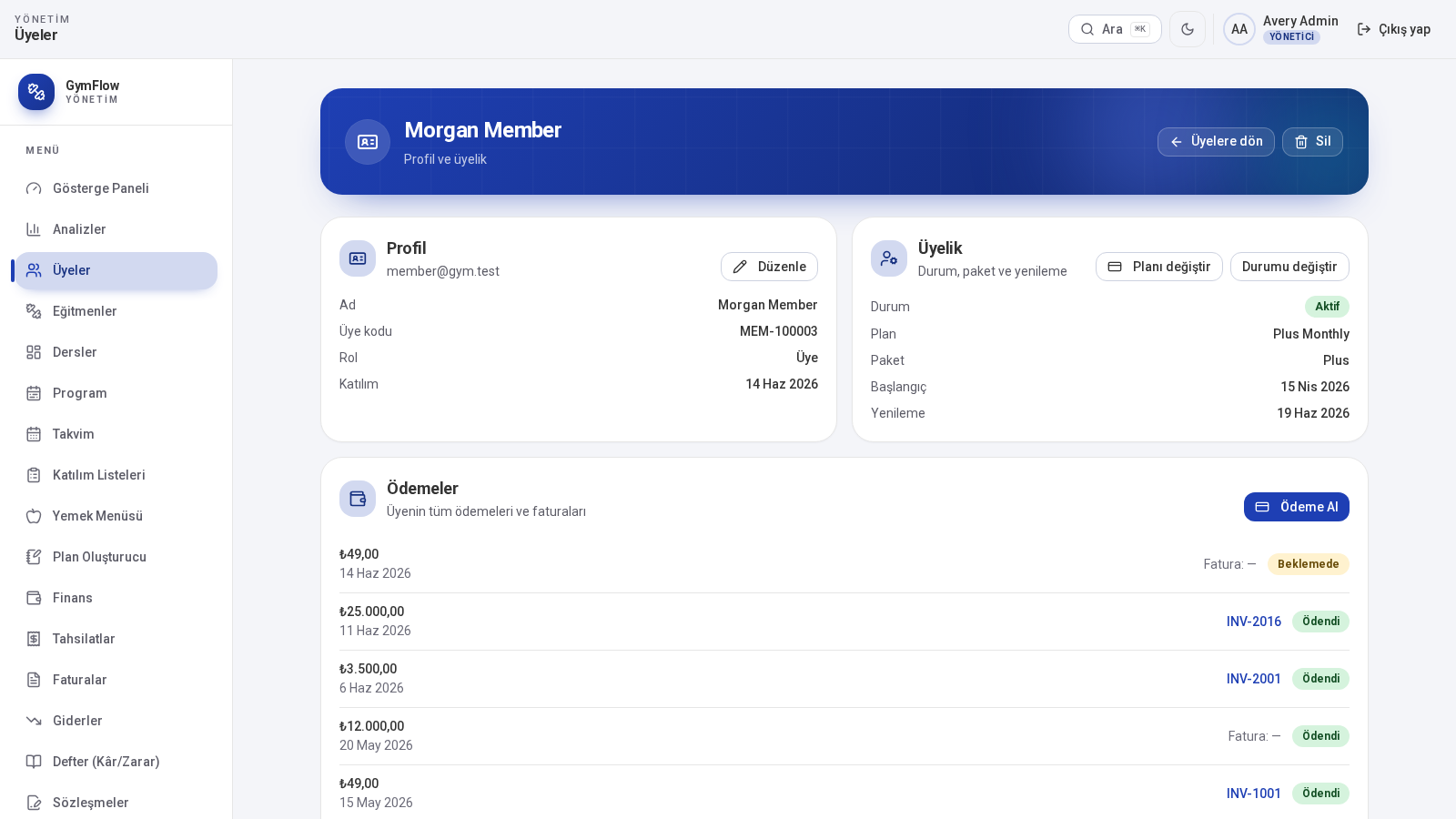Screen dimensions: 1456x819
Task: Click the ID card icon beside Morgan Member
Action: point(368,142)
